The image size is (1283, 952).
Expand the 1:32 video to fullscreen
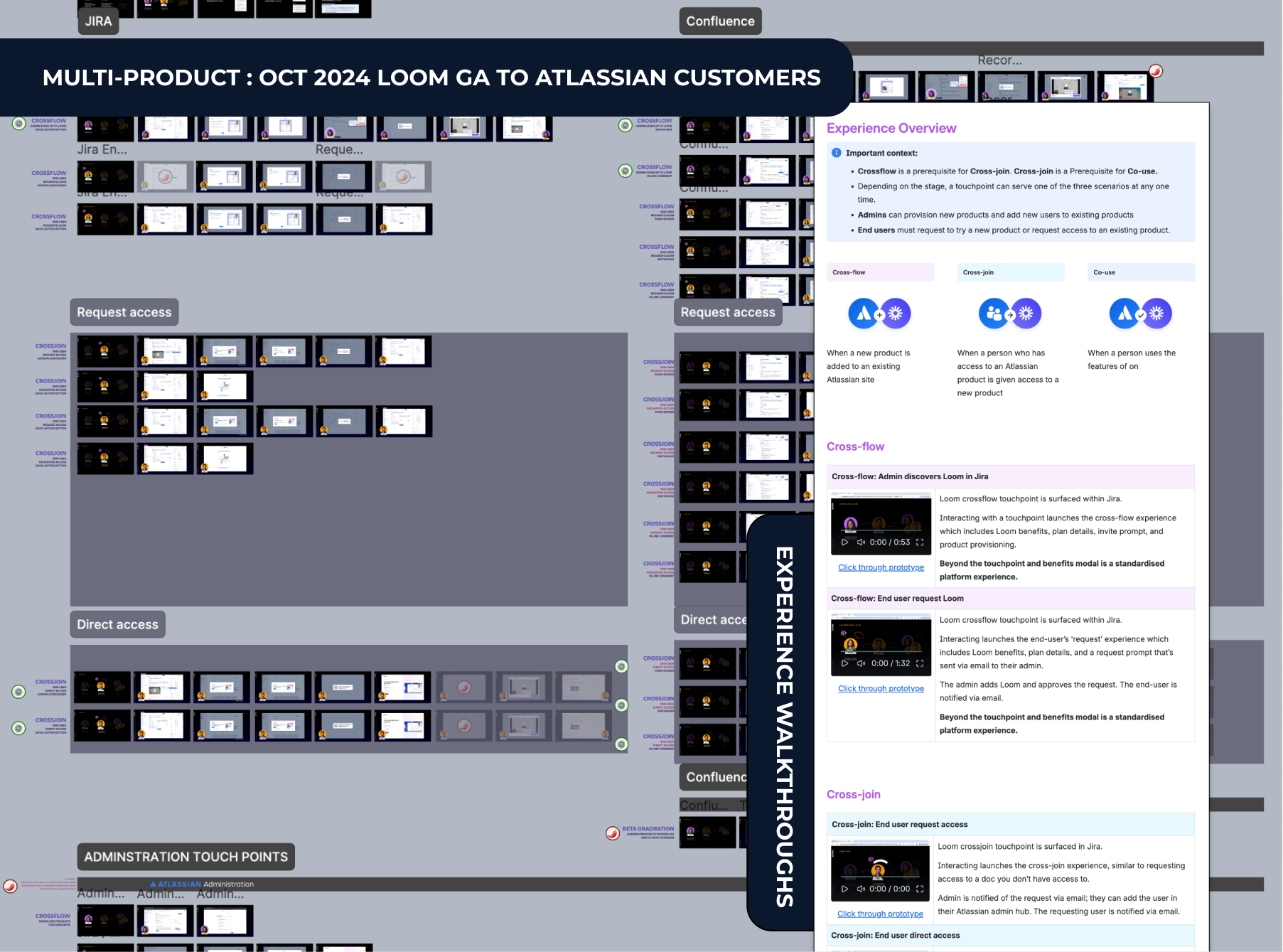[920, 663]
